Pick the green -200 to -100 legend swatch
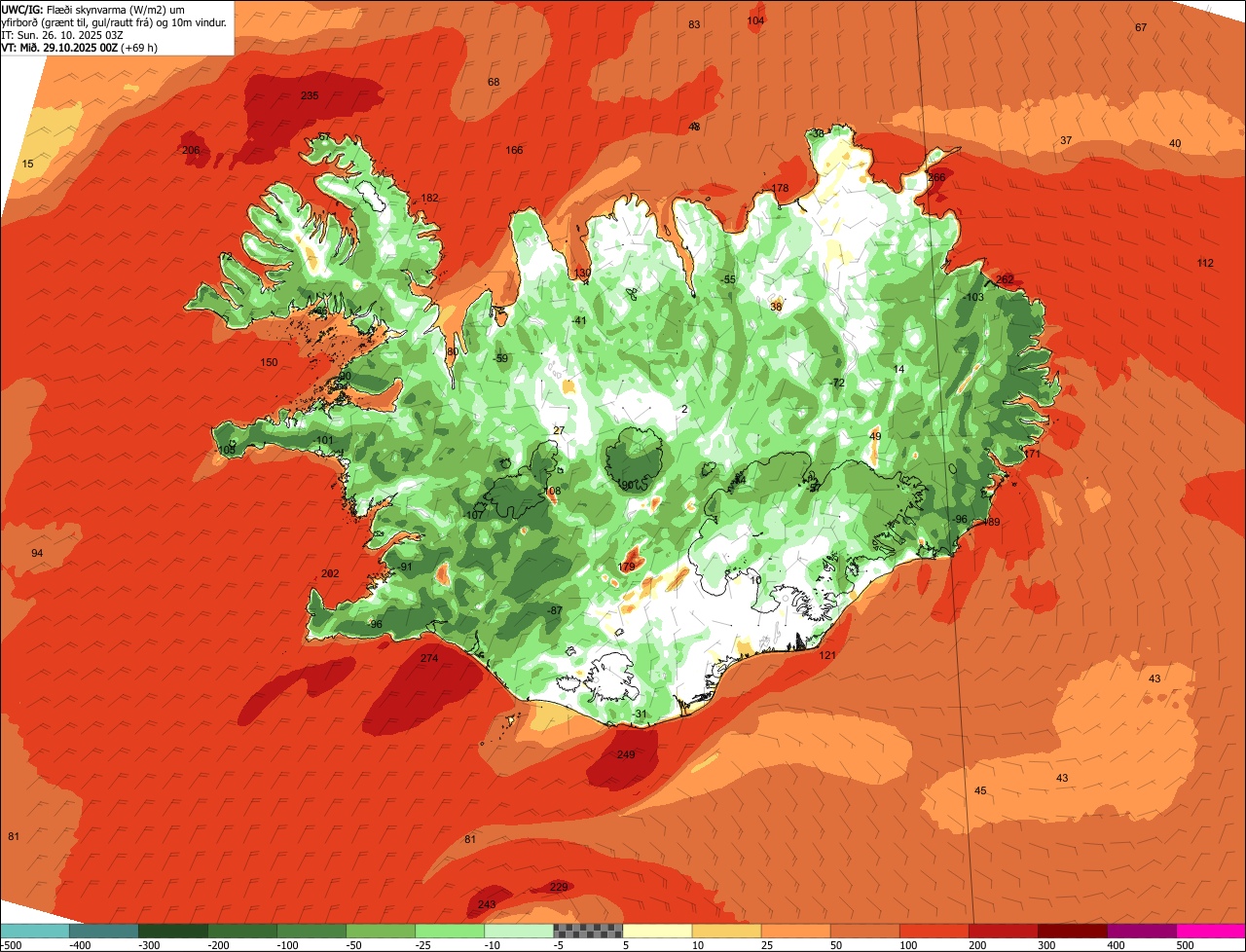1246x952 pixels. pos(241,932)
